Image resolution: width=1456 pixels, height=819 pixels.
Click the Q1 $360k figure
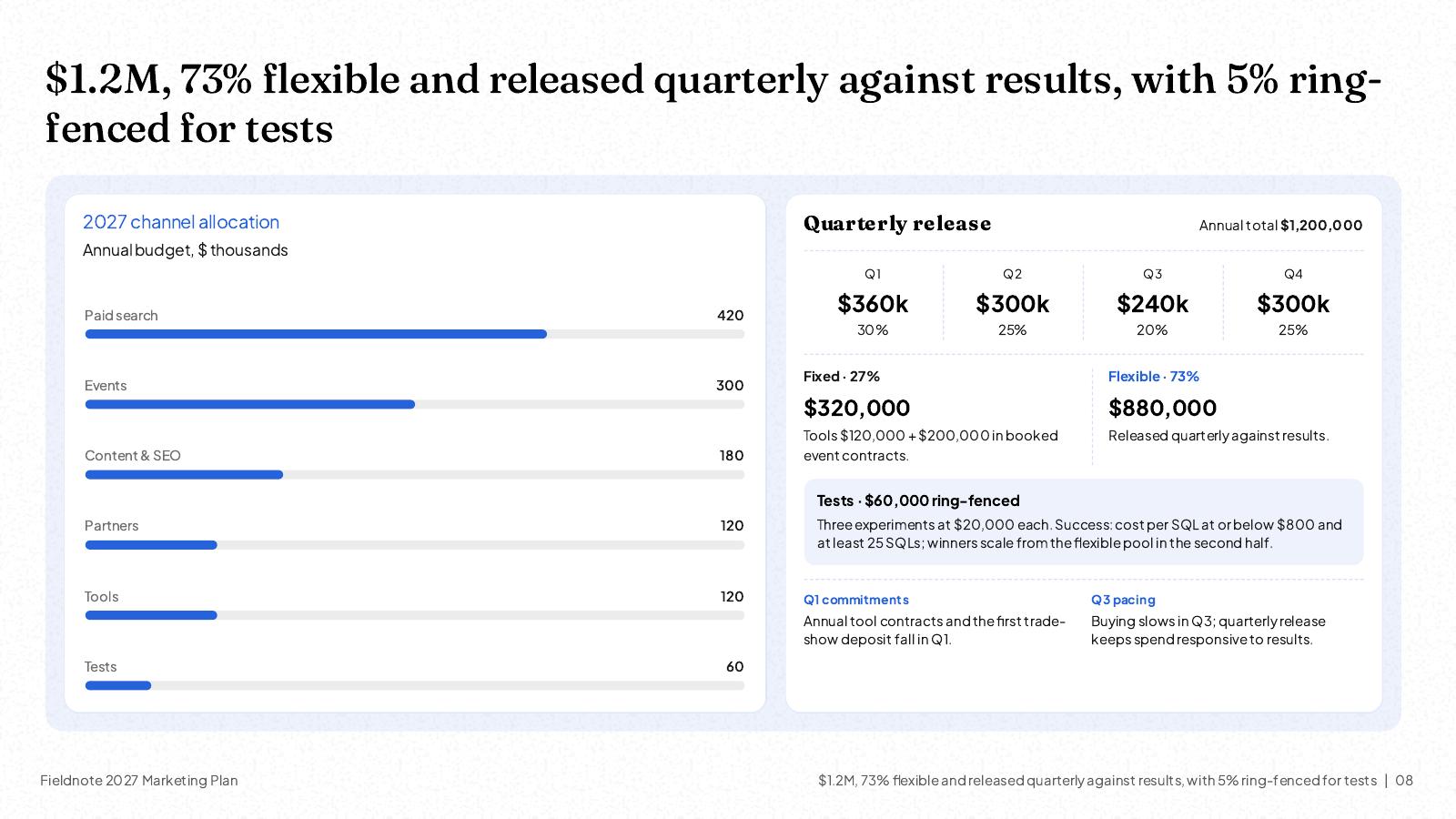(873, 303)
